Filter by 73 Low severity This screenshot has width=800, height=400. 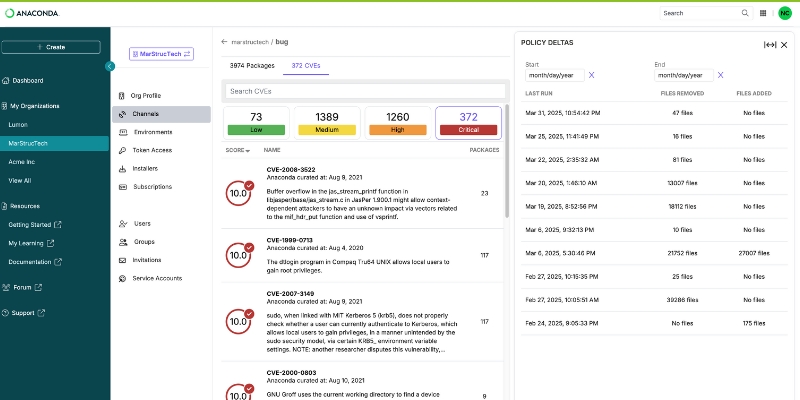pos(256,123)
